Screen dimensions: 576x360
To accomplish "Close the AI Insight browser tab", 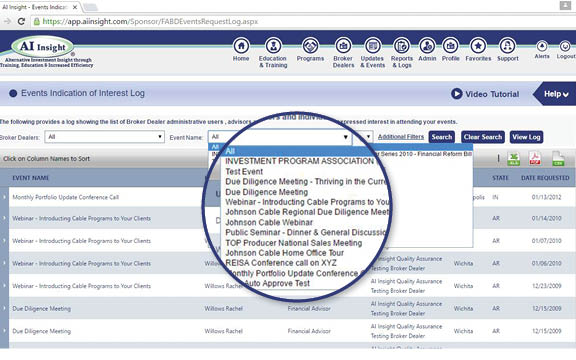I will (x=75, y=7).
